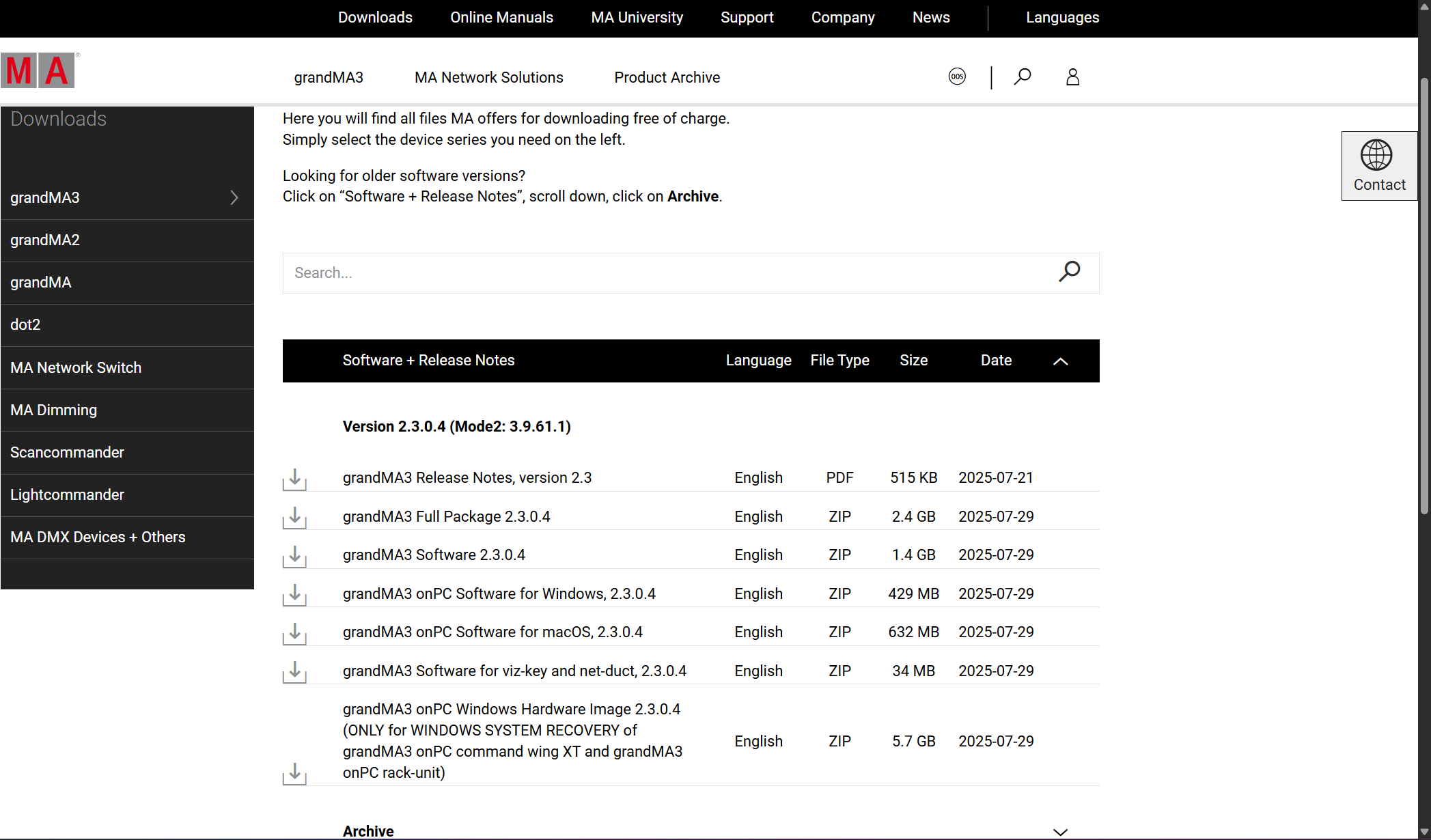Viewport: 1431px width, 840px height.
Task: Click the Contact globe icon
Action: tap(1376, 156)
